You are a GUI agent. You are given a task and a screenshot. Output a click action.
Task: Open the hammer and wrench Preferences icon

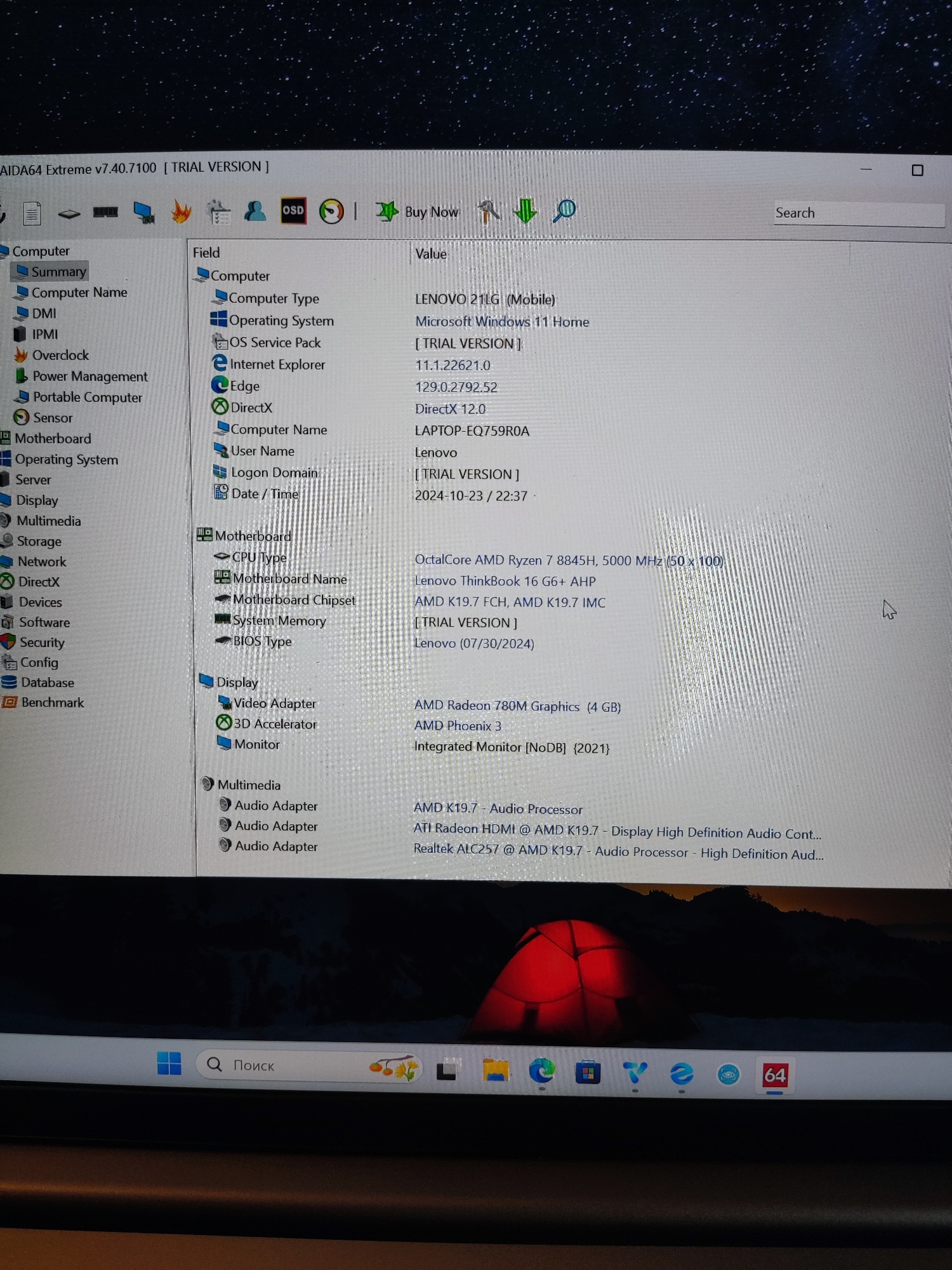click(488, 211)
